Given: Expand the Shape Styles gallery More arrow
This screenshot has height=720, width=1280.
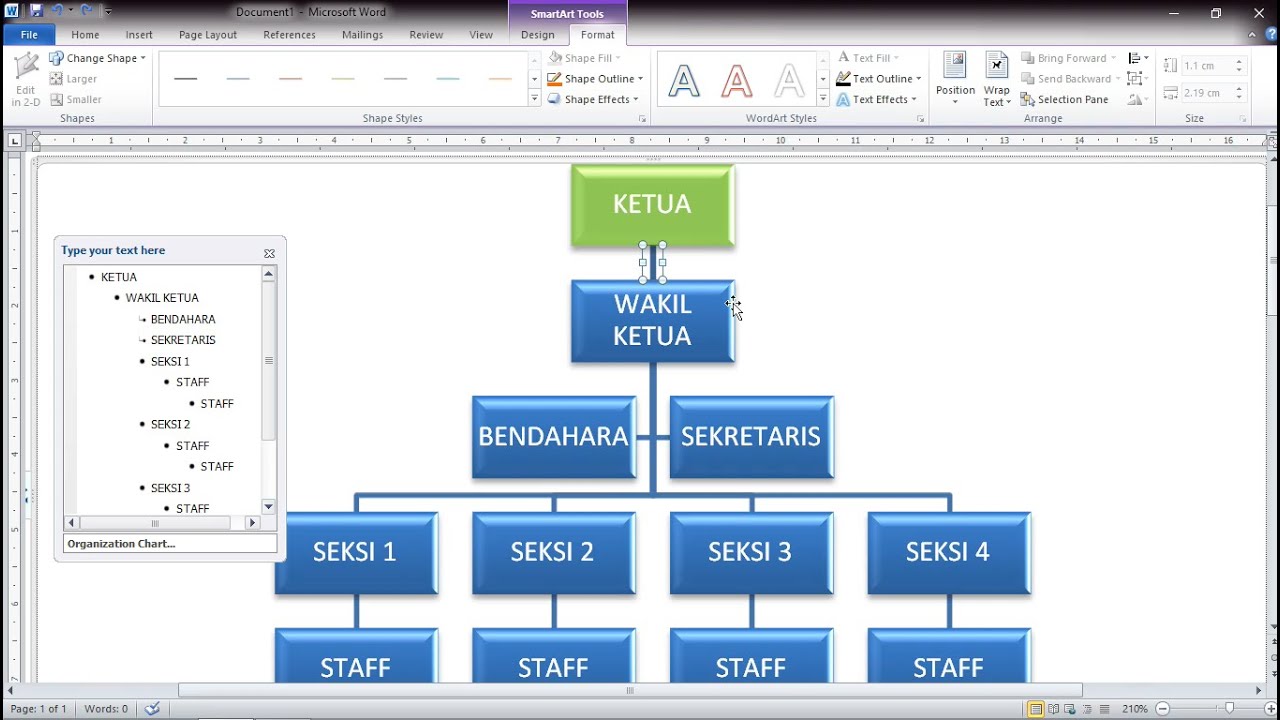Looking at the screenshot, I should 534,99.
